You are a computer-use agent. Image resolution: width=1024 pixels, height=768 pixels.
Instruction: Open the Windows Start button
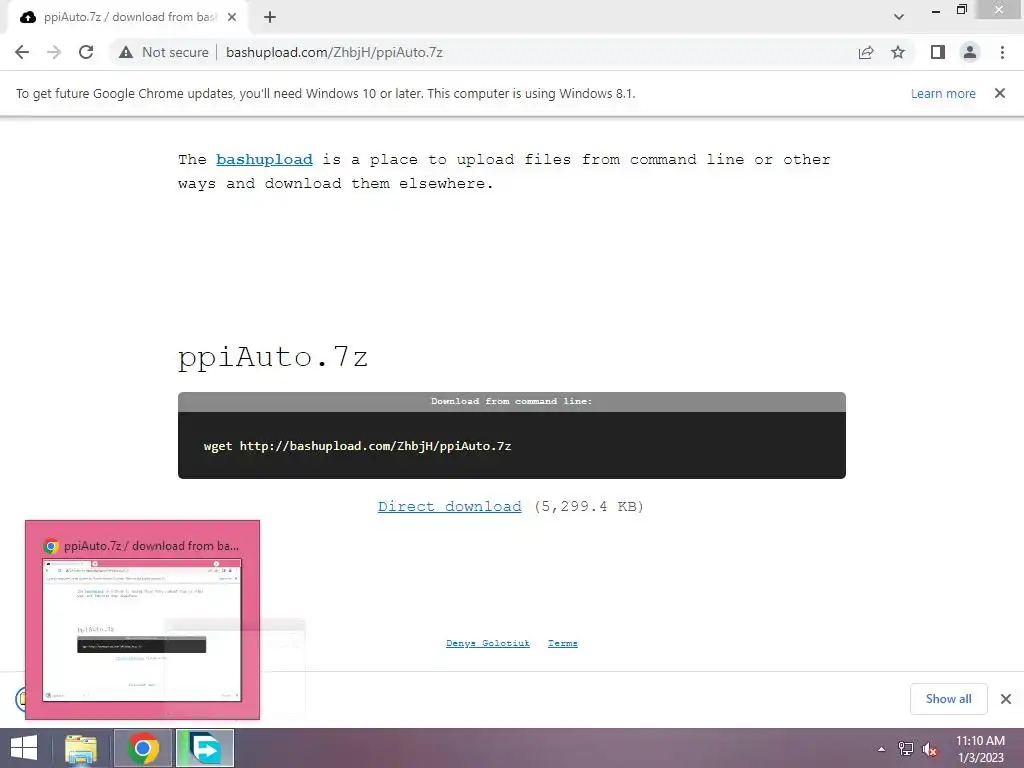[x=24, y=748]
